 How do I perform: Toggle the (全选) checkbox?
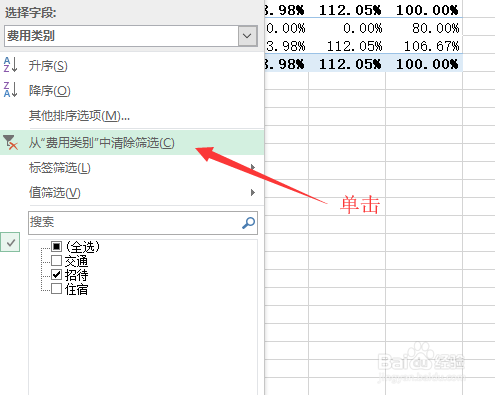[57, 246]
